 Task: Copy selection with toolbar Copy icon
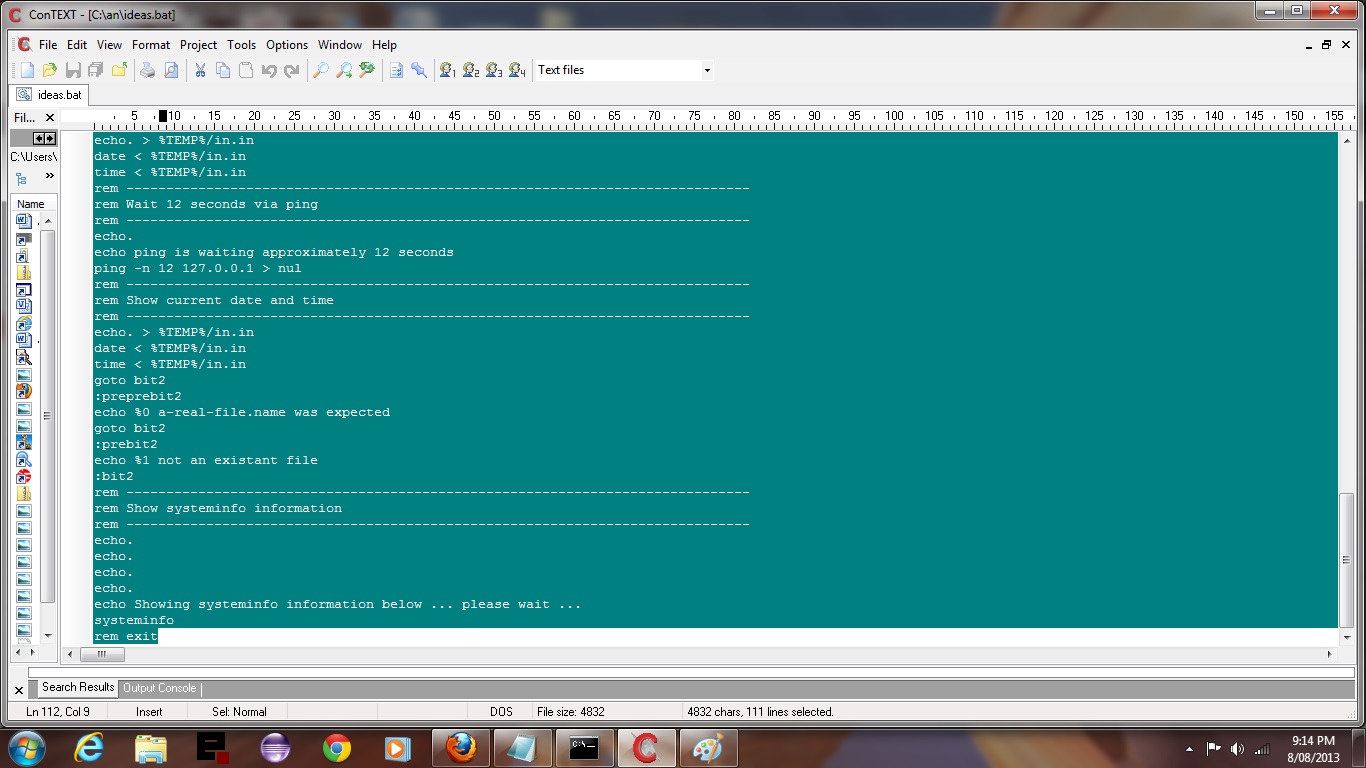pos(223,70)
